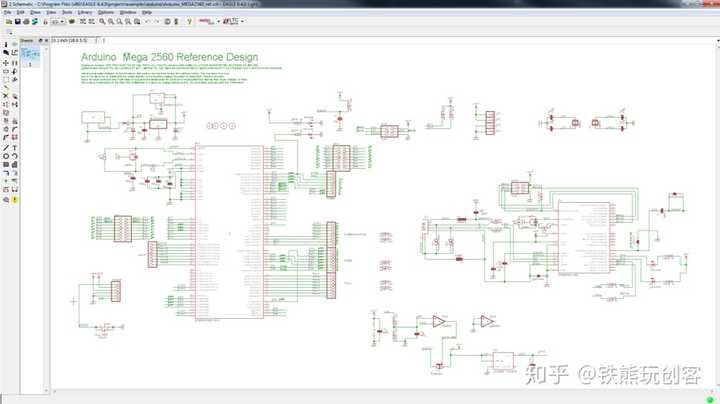The width and height of the screenshot is (720, 404).
Task: Click the Open file toolbar icon
Action: click(x=9, y=21)
